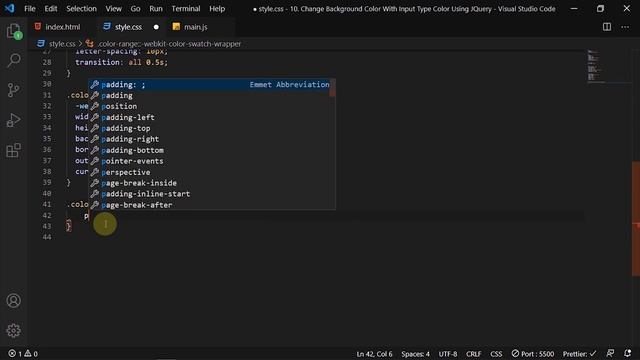
Task: Open the Accounts menu icon
Action: [x=13, y=301]
